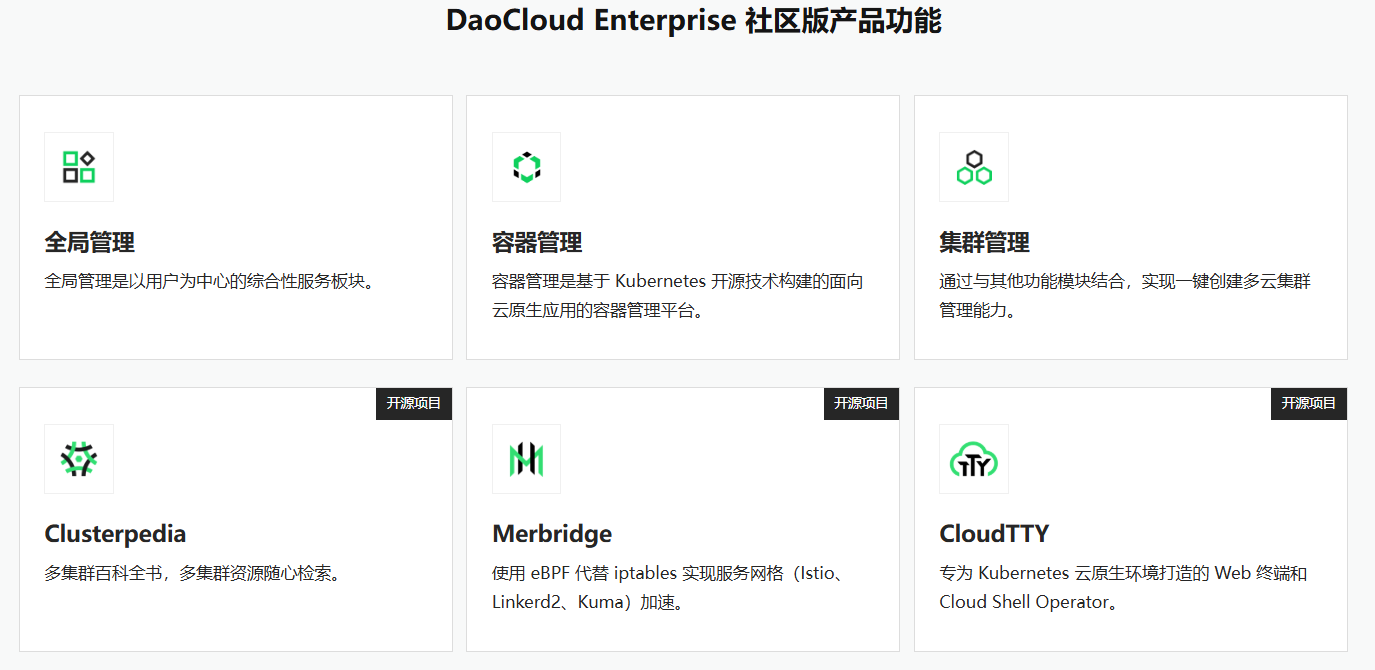
Task: Visit the Merbridge title link
Action: [552, 534]
